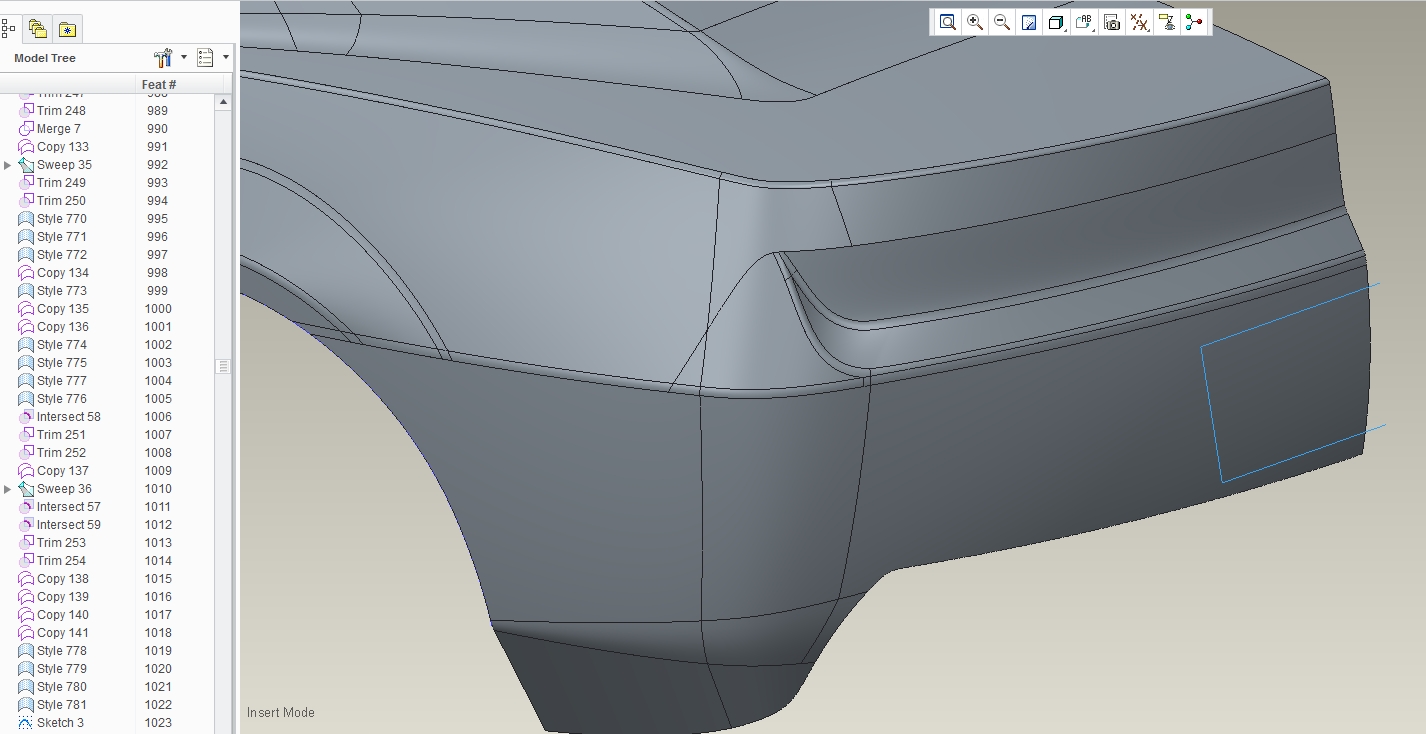Select the Style 774 feature
The width and height of the screenshot is (1426, 734).
pyautogui.click(x=53, y=345)
